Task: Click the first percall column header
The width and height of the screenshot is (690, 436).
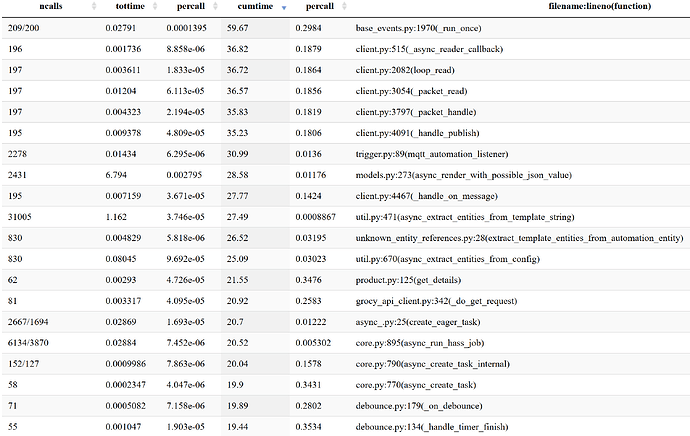Action: point(191,6)
